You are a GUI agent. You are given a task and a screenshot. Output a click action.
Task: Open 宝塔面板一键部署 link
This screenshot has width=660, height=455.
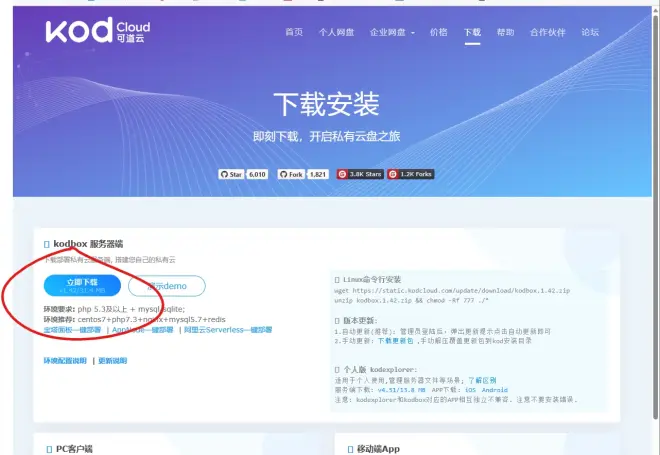click(x=72, y=330)
